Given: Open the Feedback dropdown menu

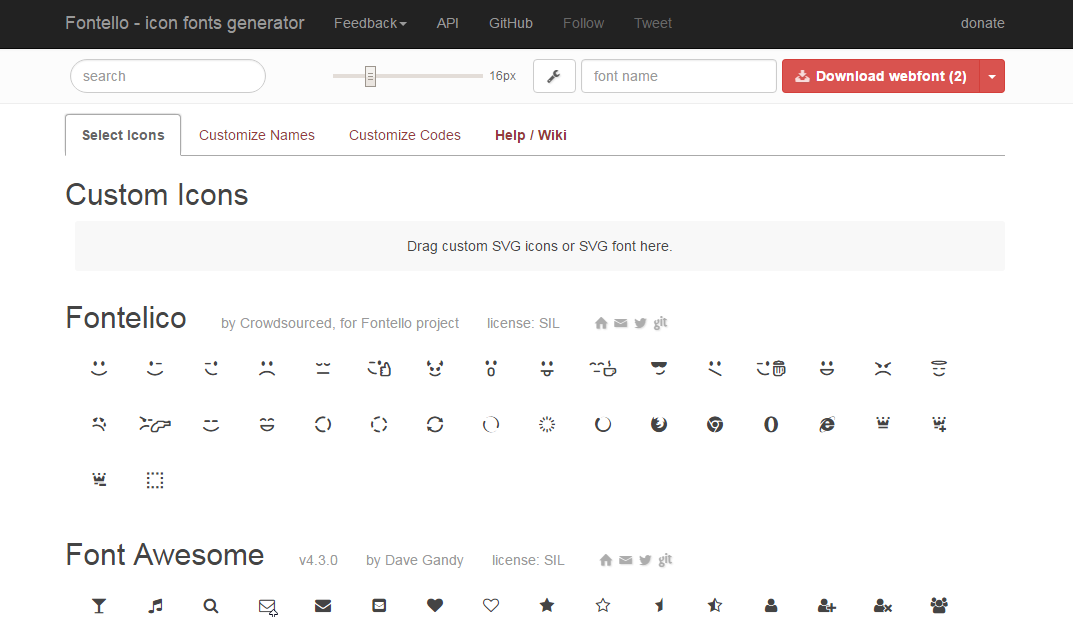Looking at the screenshot, I should tap(370, 23).
